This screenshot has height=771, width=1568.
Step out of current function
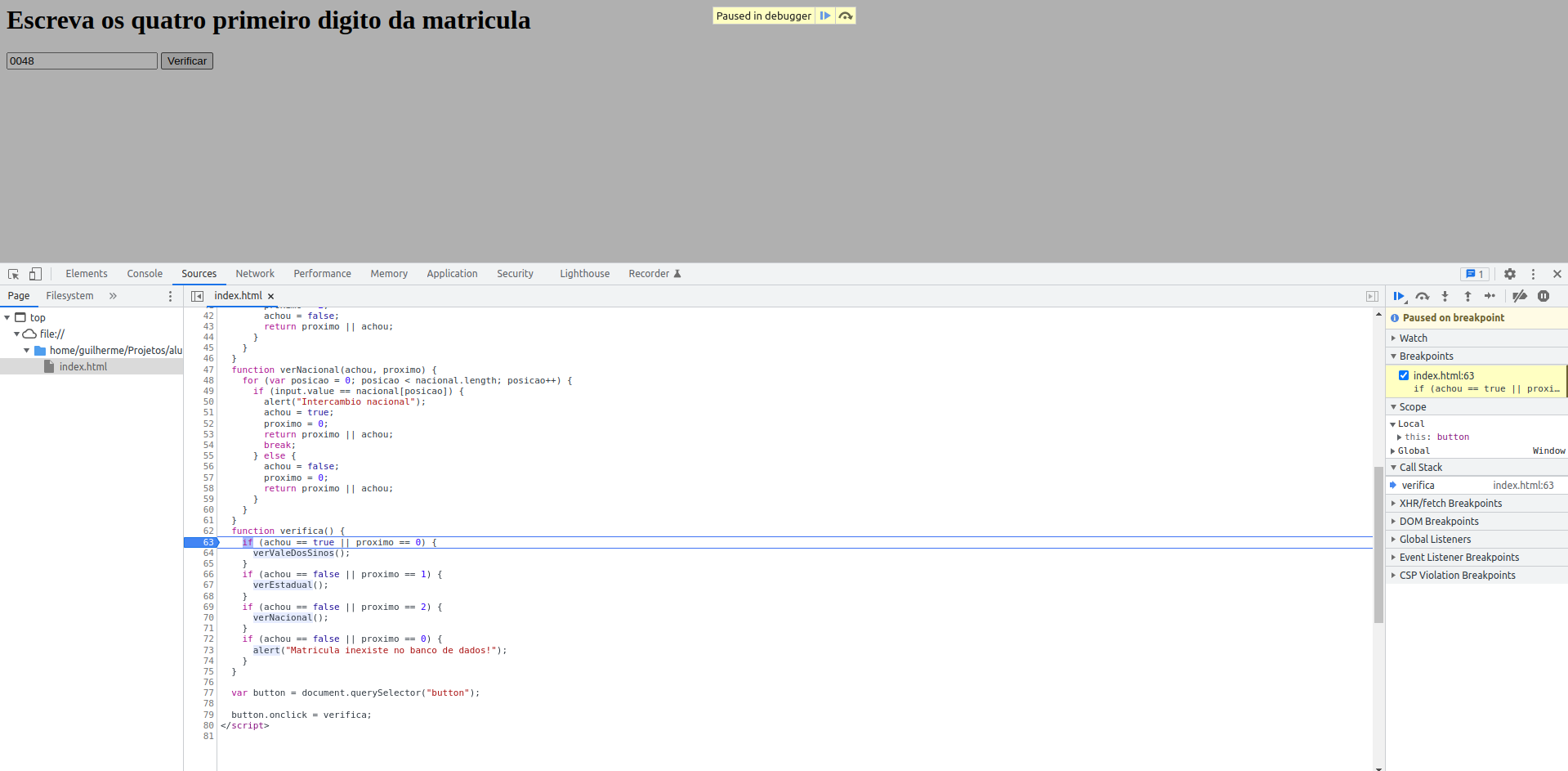tap(1467, 296)
